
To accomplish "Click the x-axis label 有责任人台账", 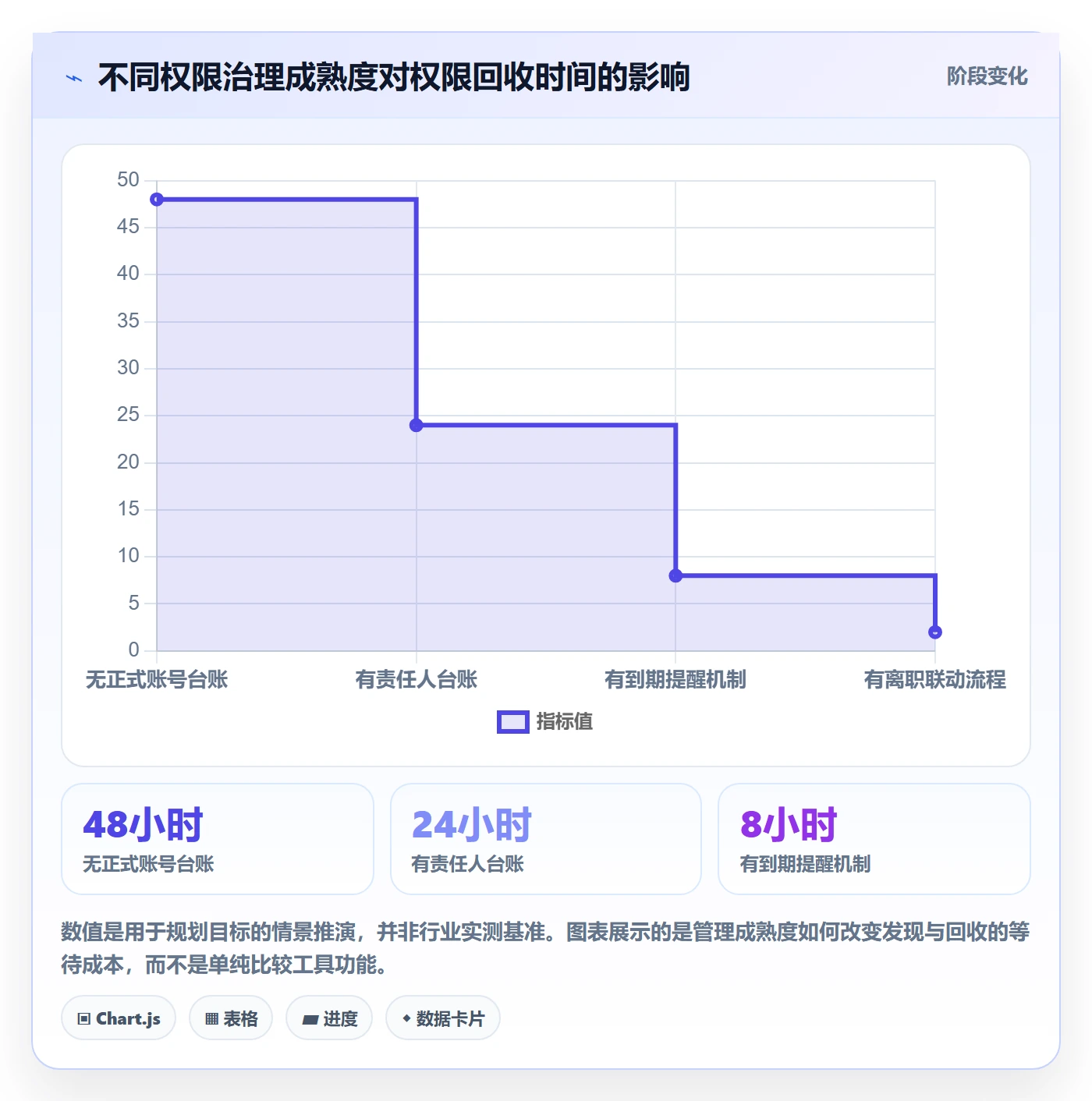I will (x=417, y=680).
